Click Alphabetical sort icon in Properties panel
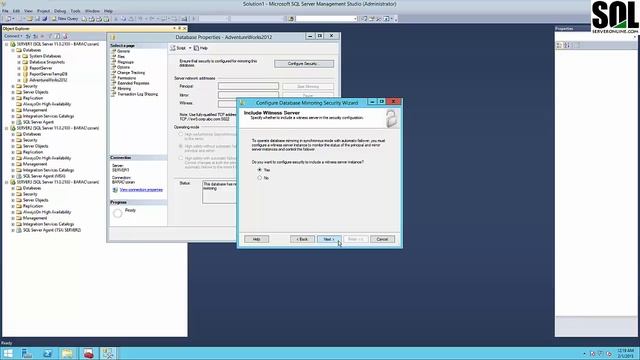Viewport: 640px width, 360px height. click(x=567, y=45)
